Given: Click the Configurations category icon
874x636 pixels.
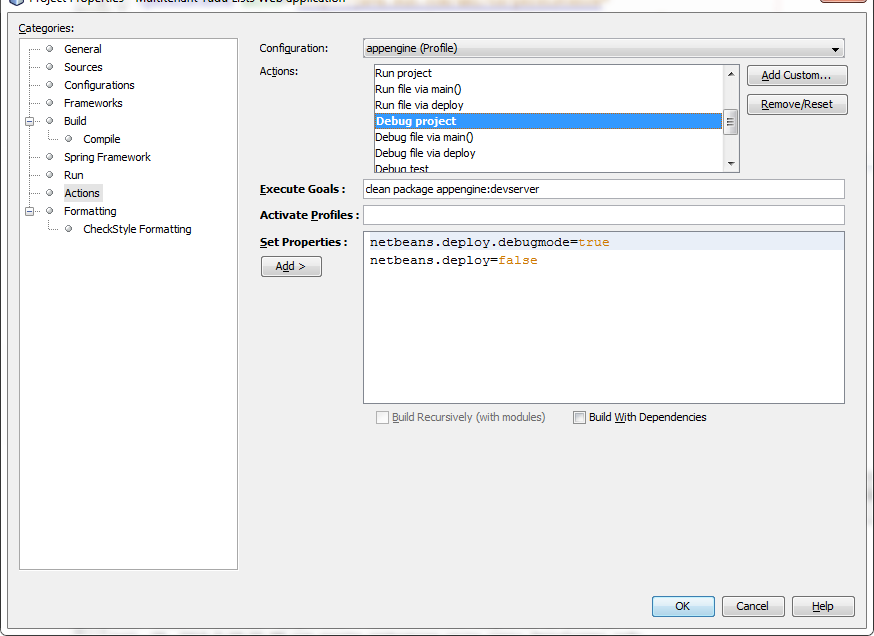Looking at the screenshot, I should click(x=50, y=84).
